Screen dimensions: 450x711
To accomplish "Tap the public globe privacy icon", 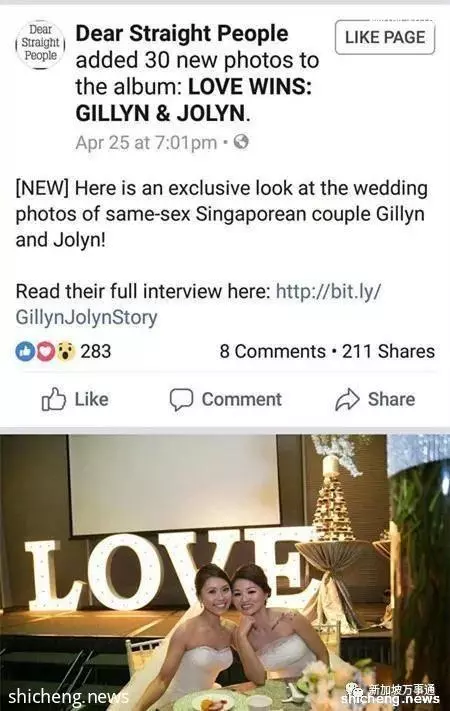I will pyautogui.click(x=241, y=142).
